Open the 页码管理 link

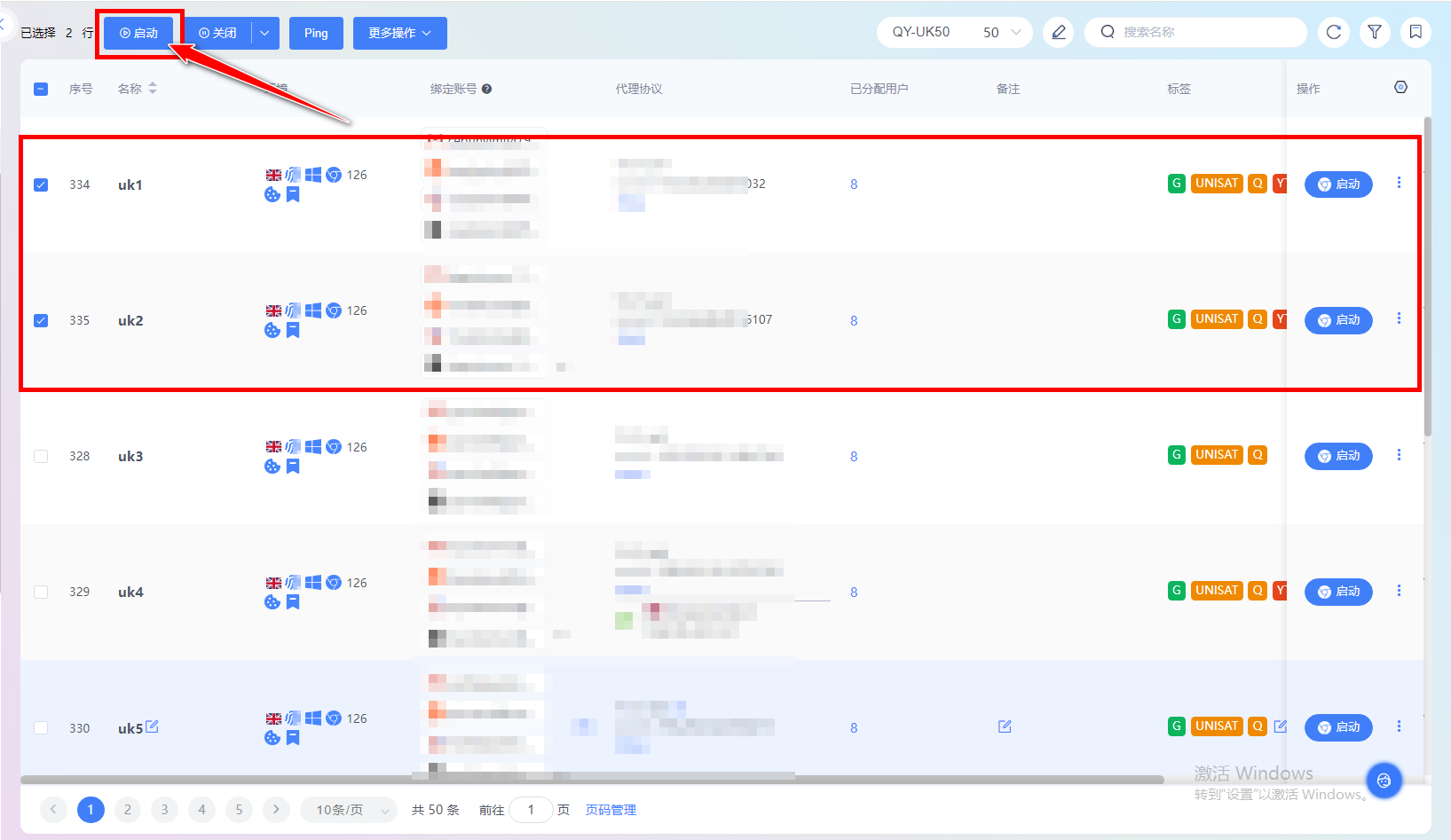point(611,810)
